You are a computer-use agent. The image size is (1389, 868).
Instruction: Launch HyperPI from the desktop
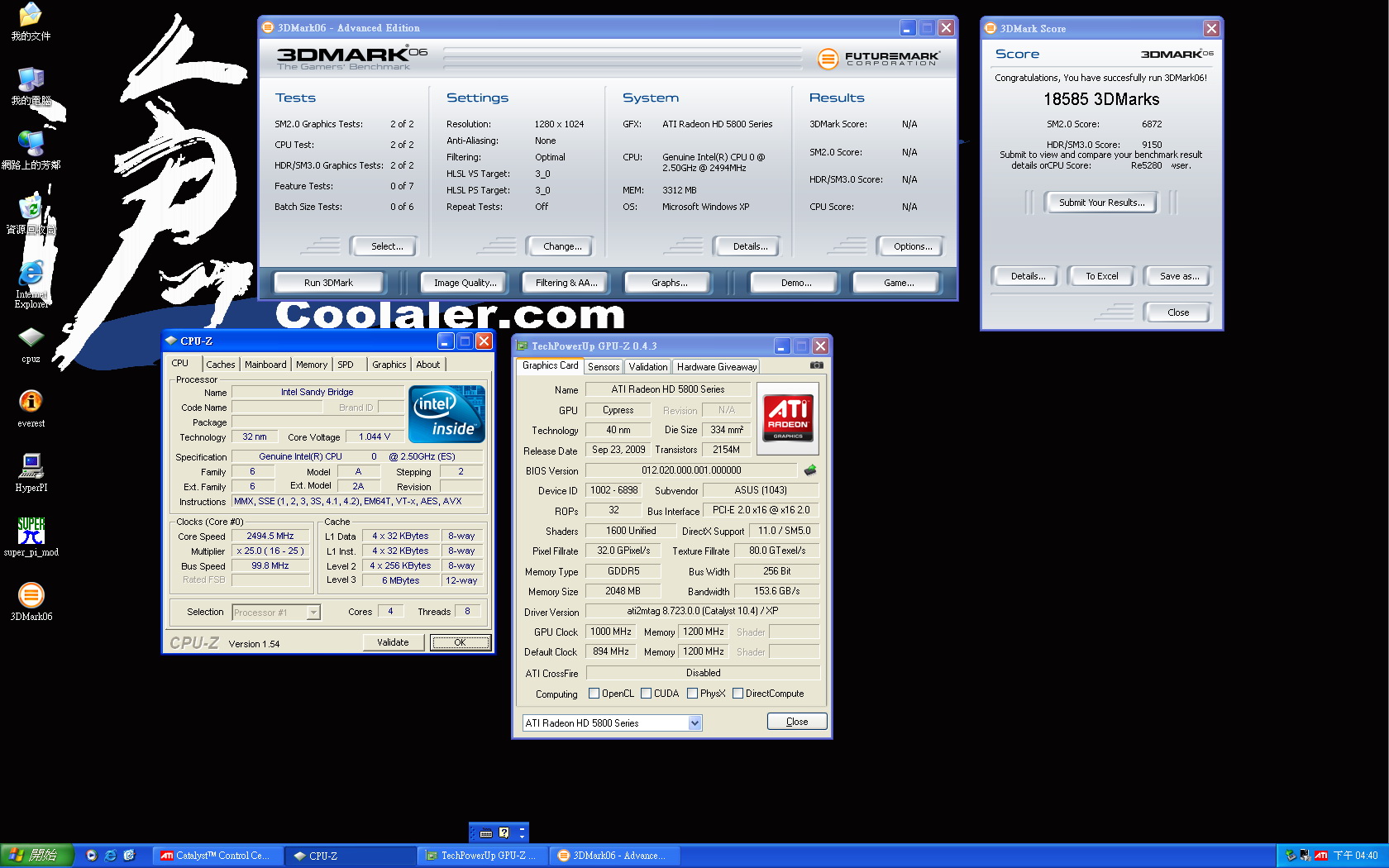[x=31, y=467]
